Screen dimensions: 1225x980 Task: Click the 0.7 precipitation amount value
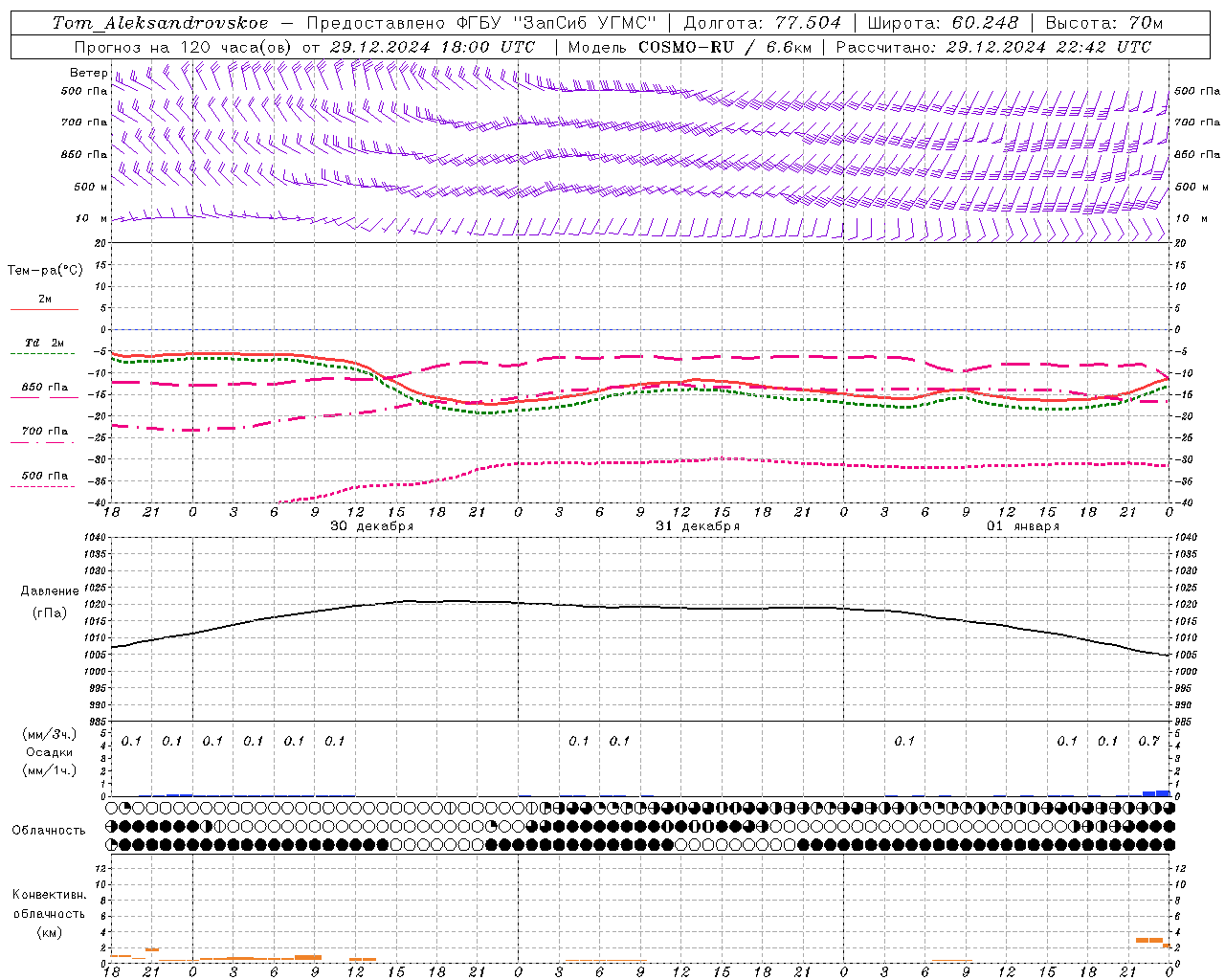[1148, 741]
